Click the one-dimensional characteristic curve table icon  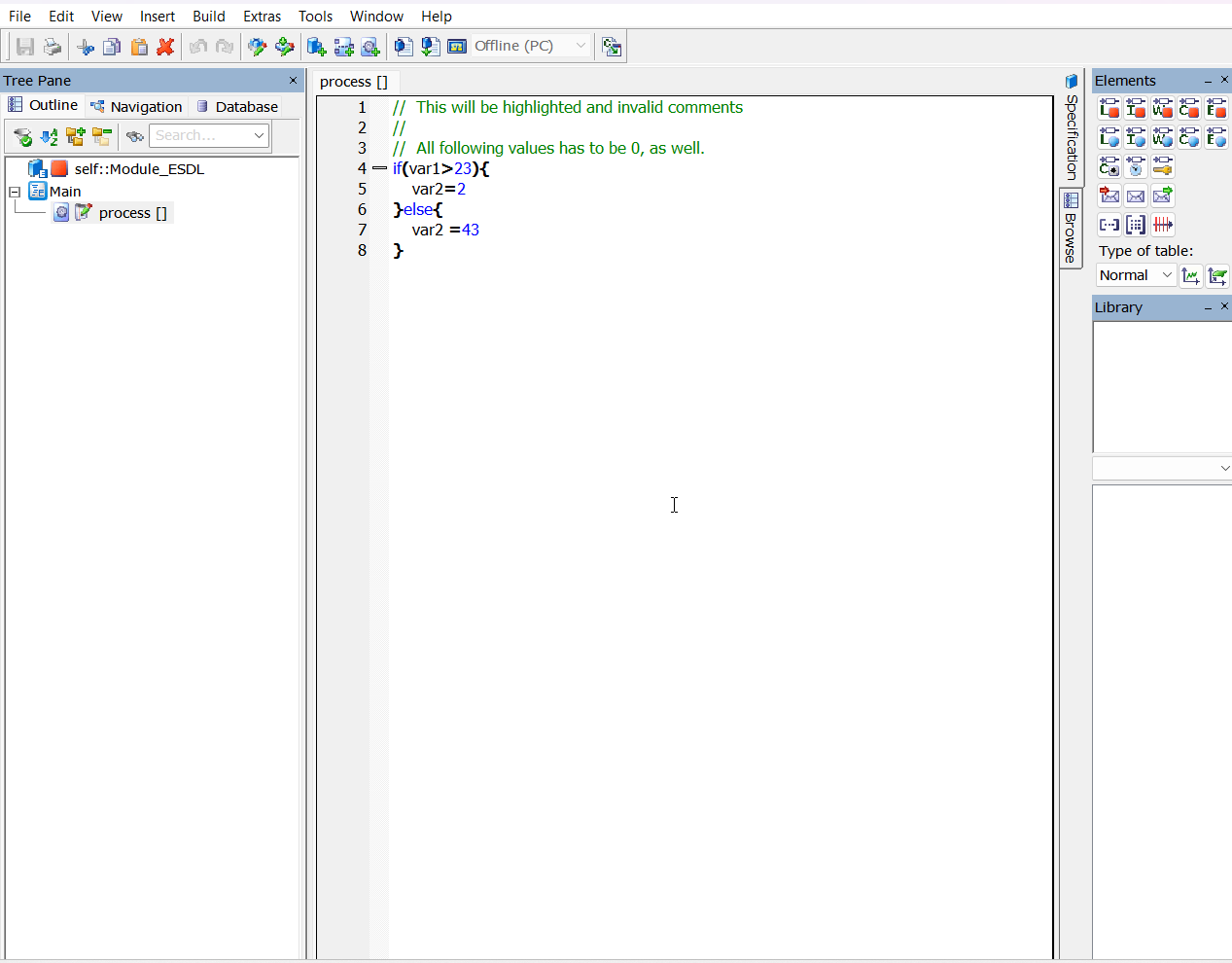[x=1190, y=276]
